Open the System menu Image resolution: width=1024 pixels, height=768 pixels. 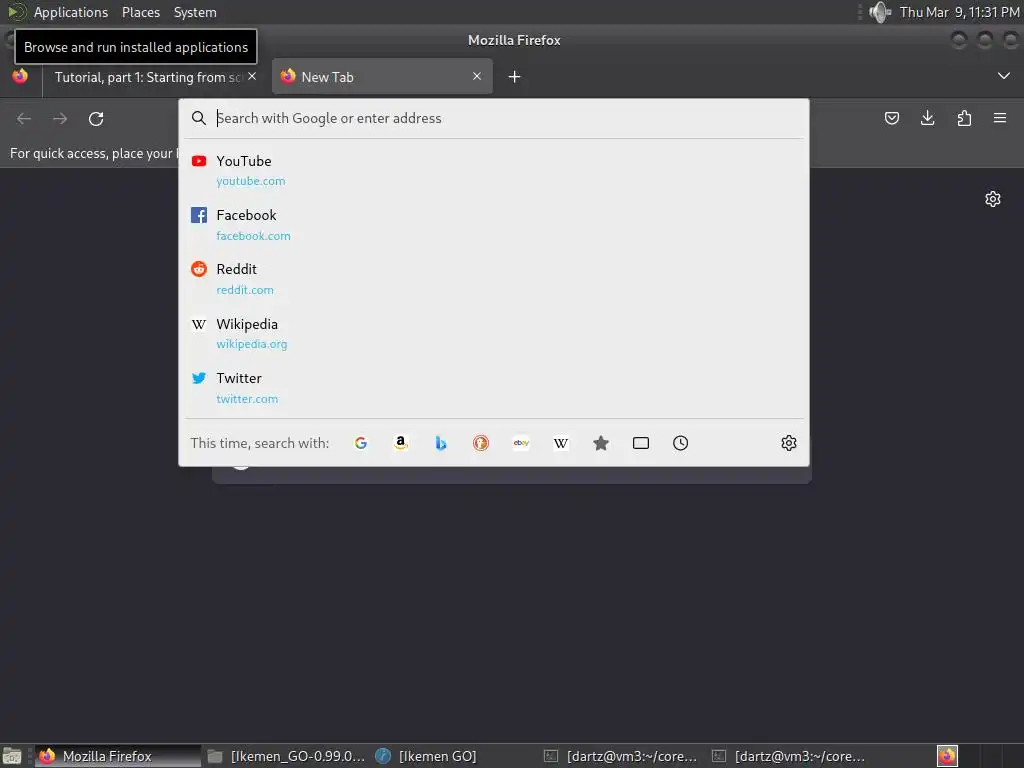(195, 12)
